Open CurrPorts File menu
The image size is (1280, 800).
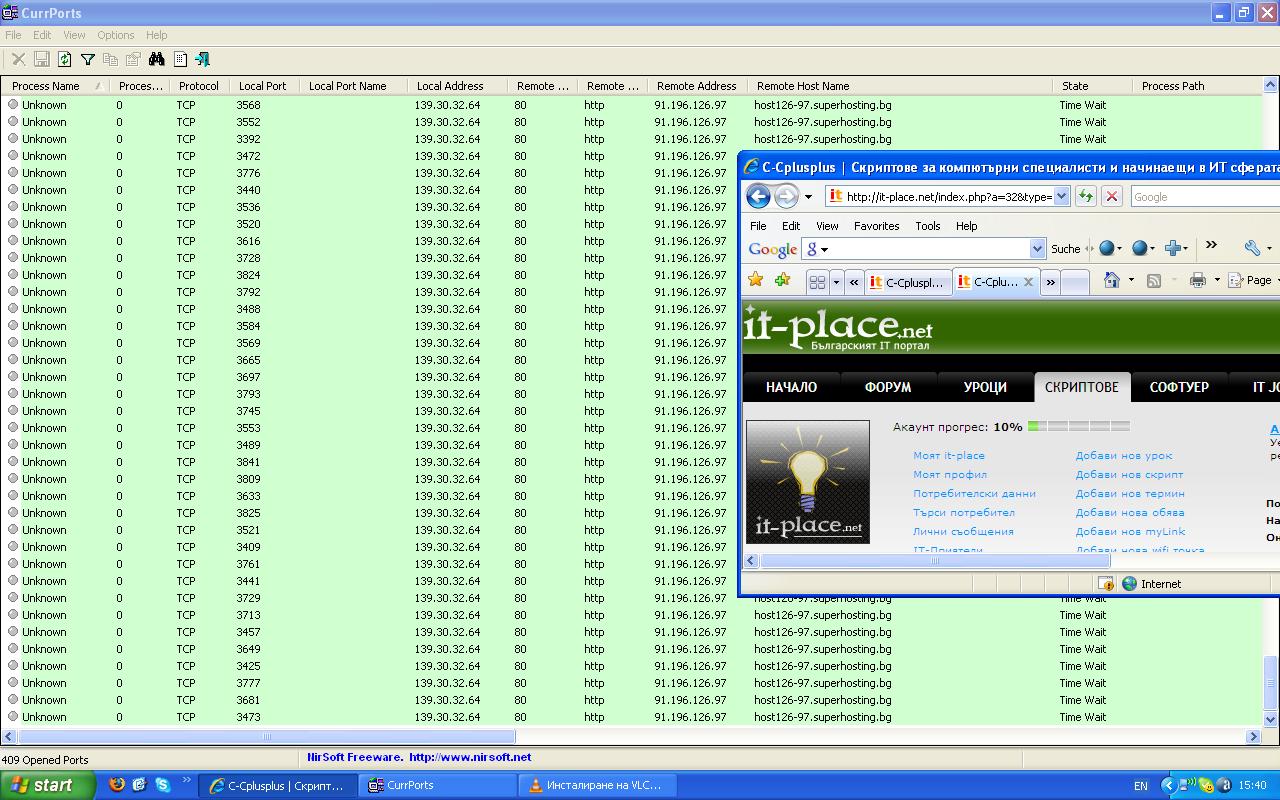(x=13, y=35)
